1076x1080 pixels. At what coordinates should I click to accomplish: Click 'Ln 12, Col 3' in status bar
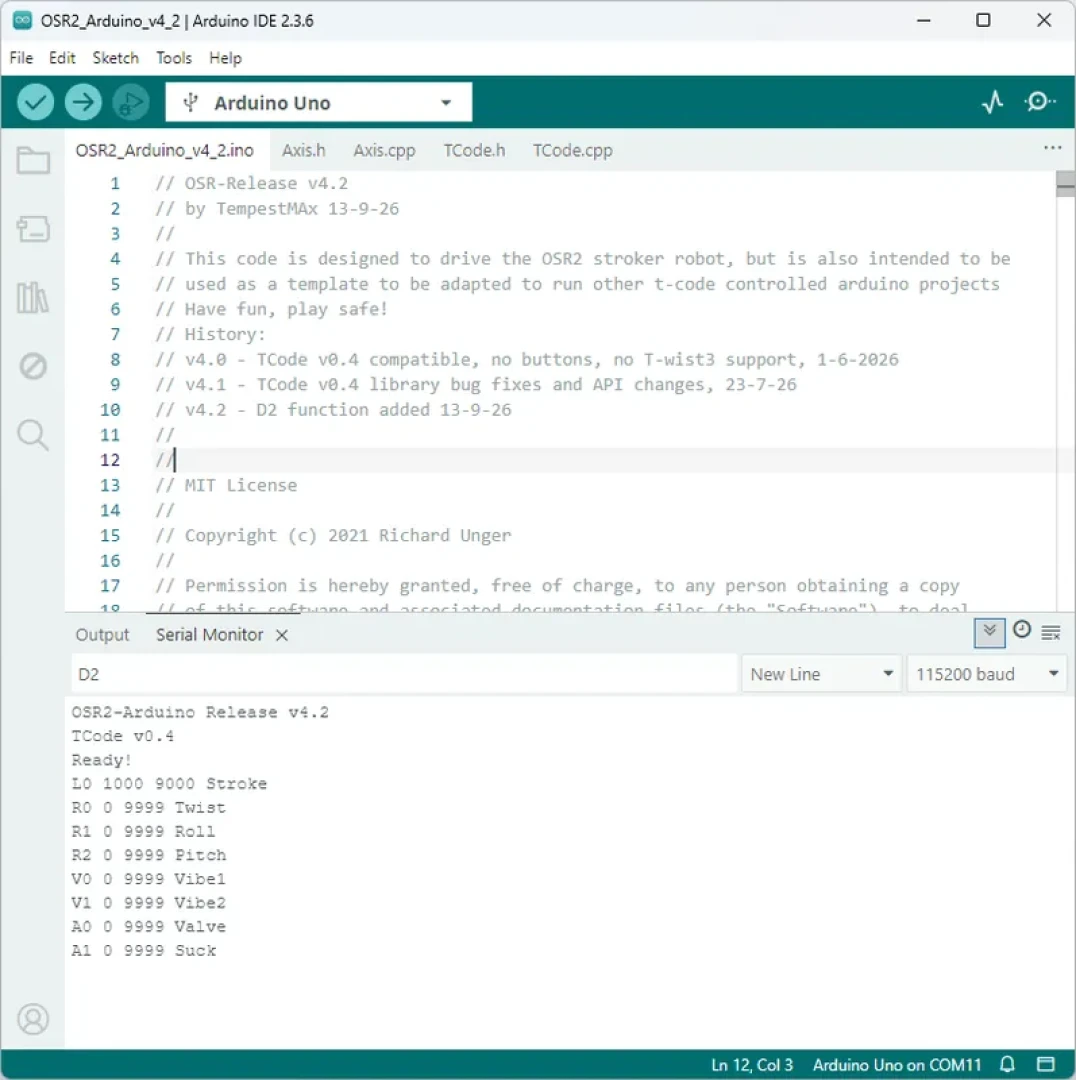pos(752,1064)
